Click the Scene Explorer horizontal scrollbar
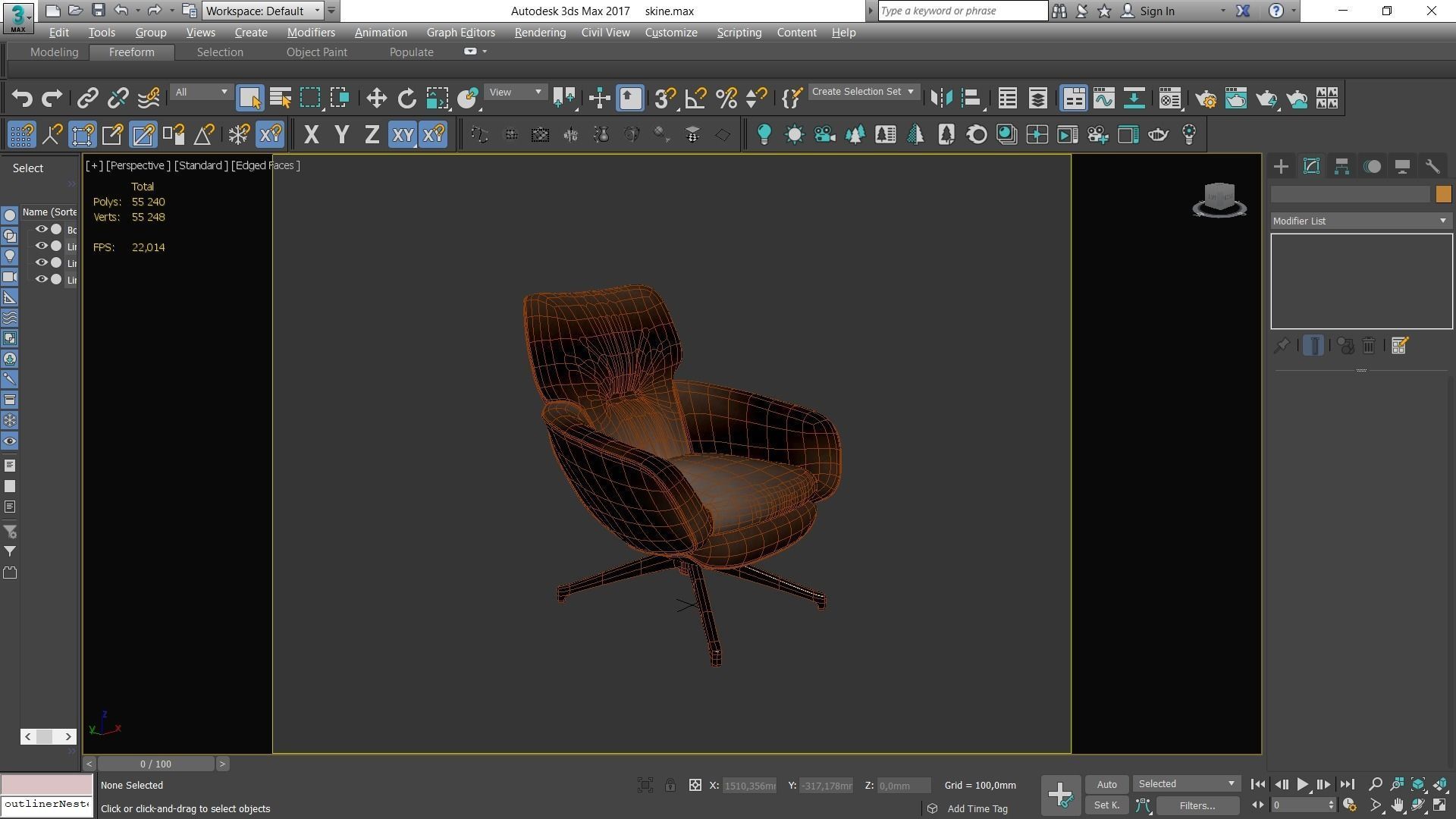Viewport: 1456px width, 819px height. [x=49, y=736]
